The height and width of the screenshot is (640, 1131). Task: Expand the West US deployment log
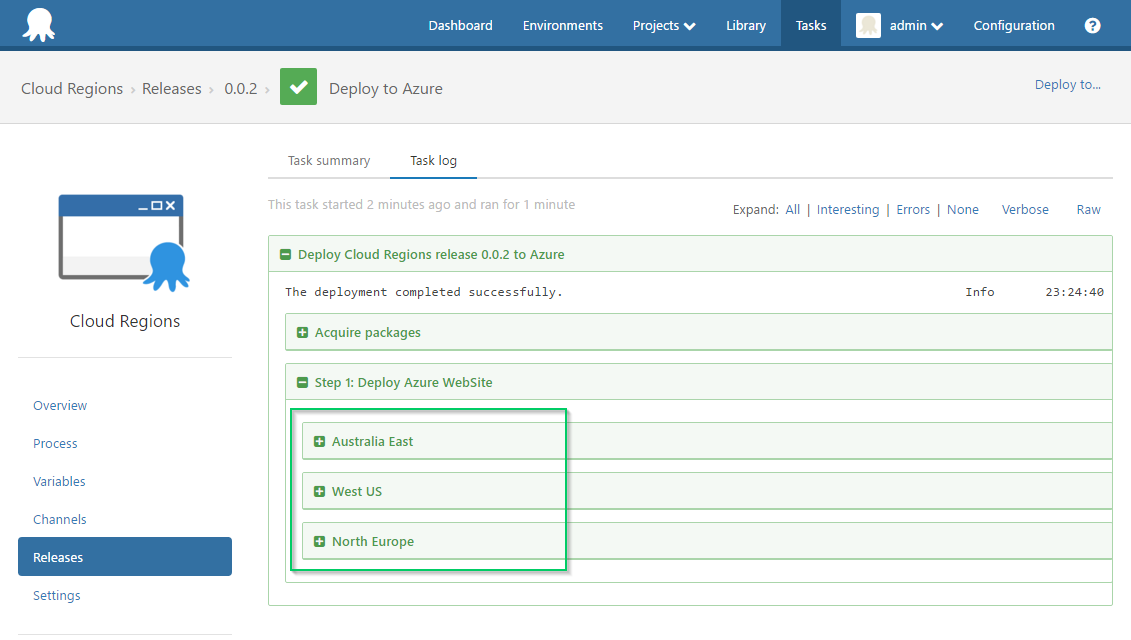pos(318,491)
